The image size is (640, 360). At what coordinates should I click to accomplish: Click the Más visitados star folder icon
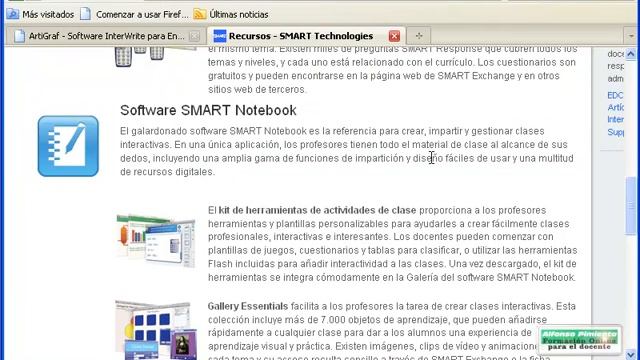13,14
